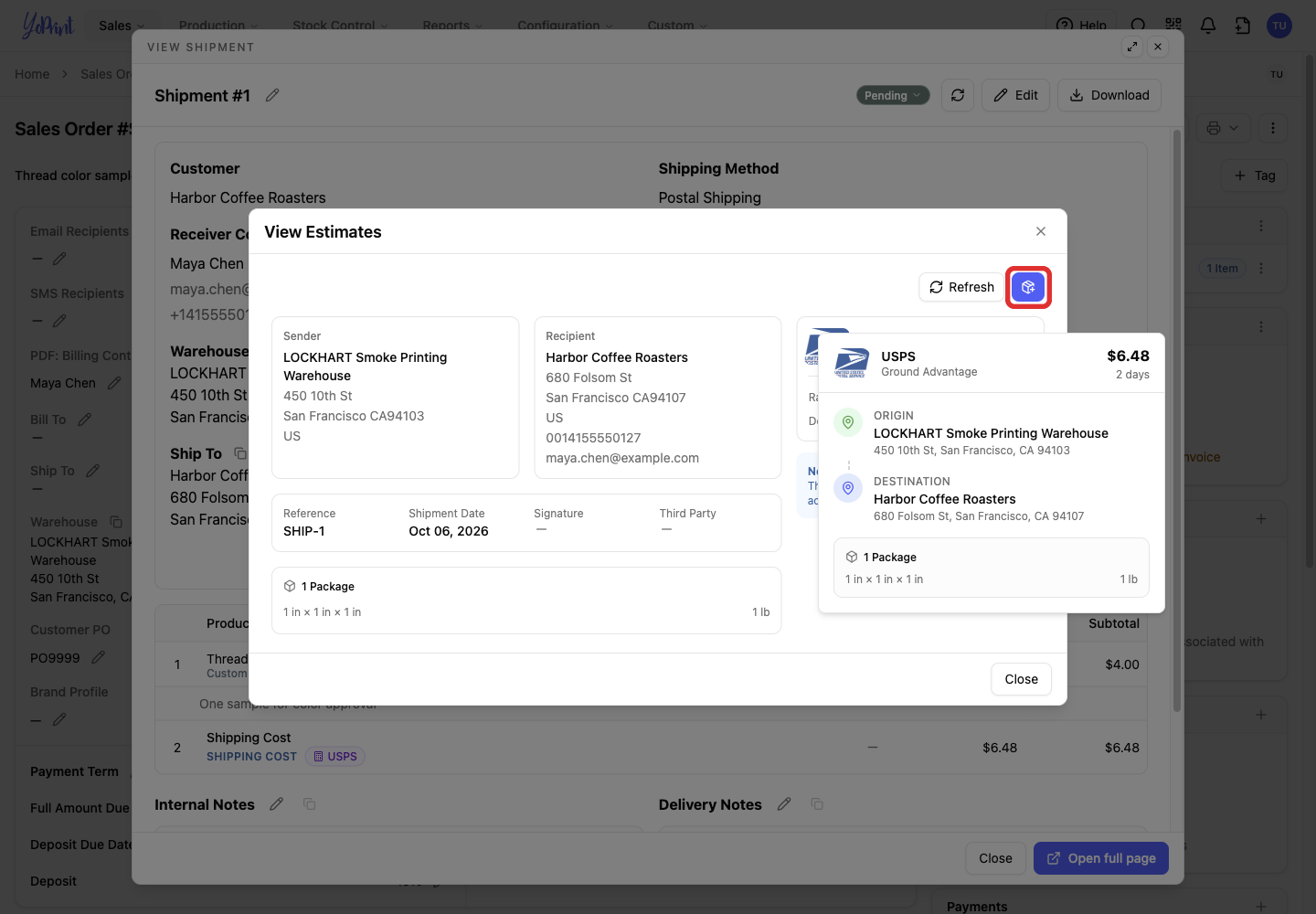Copy the Internal Notes
Viewport: 1316px width, 914px height.
pos(310,804)
